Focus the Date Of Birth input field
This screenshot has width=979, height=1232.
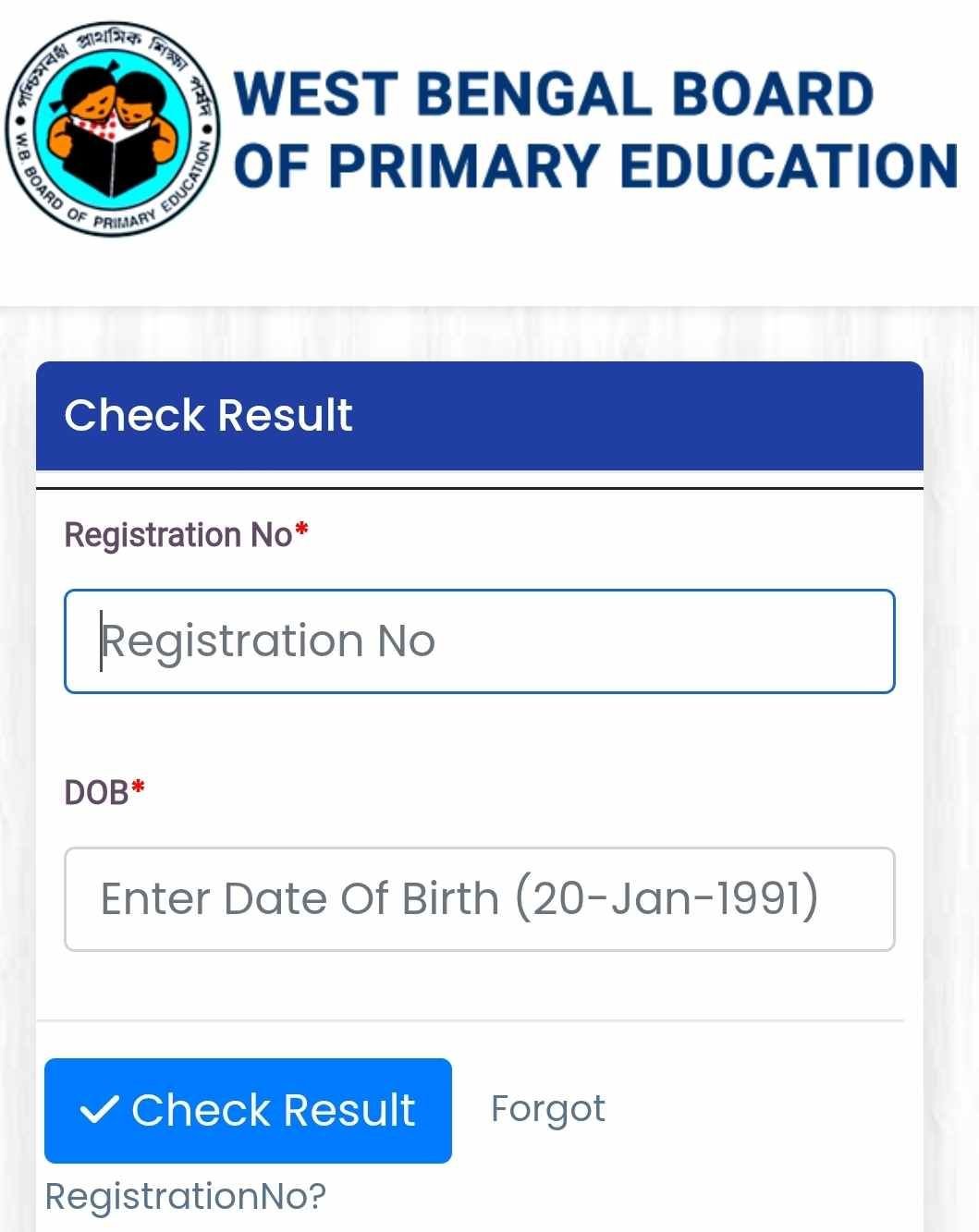pos(479,899)
